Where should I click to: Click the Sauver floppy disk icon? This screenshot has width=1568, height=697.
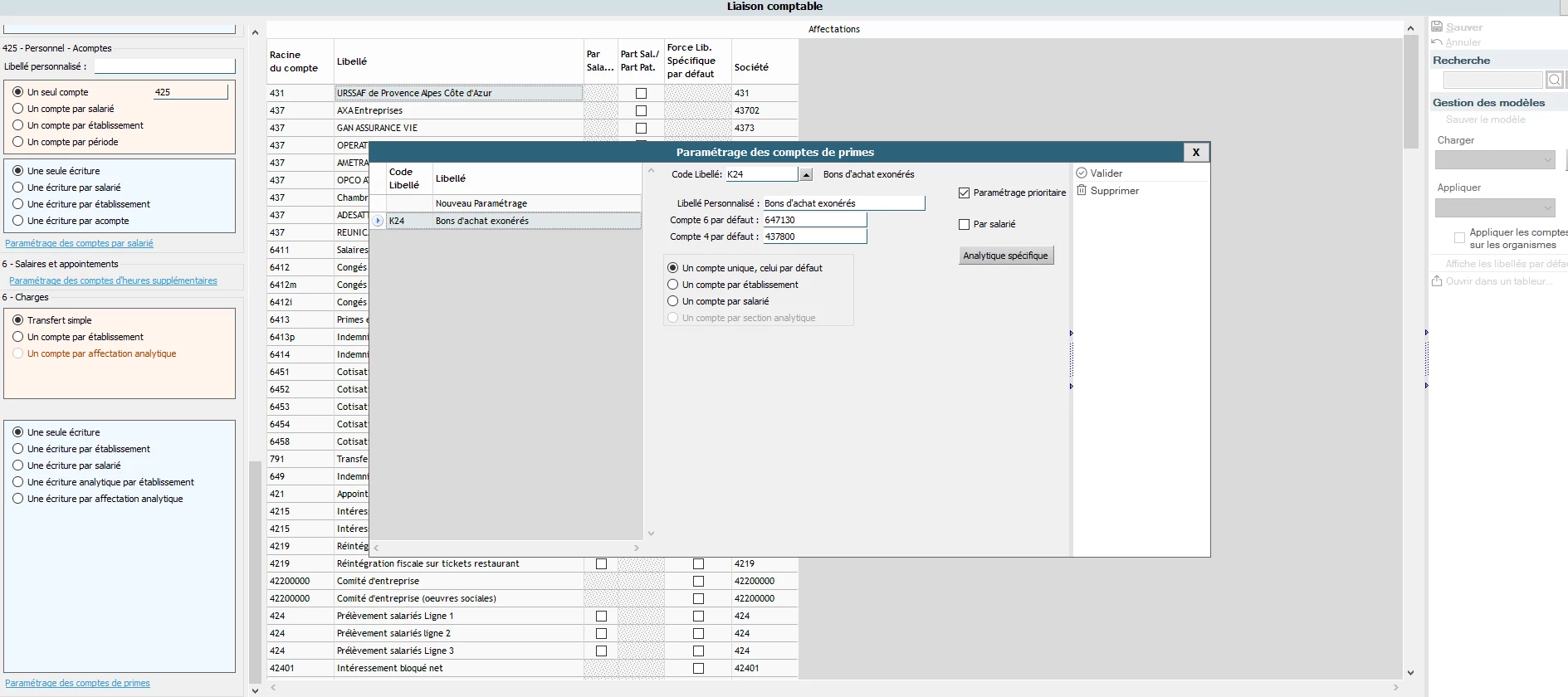pos(1437,27)
